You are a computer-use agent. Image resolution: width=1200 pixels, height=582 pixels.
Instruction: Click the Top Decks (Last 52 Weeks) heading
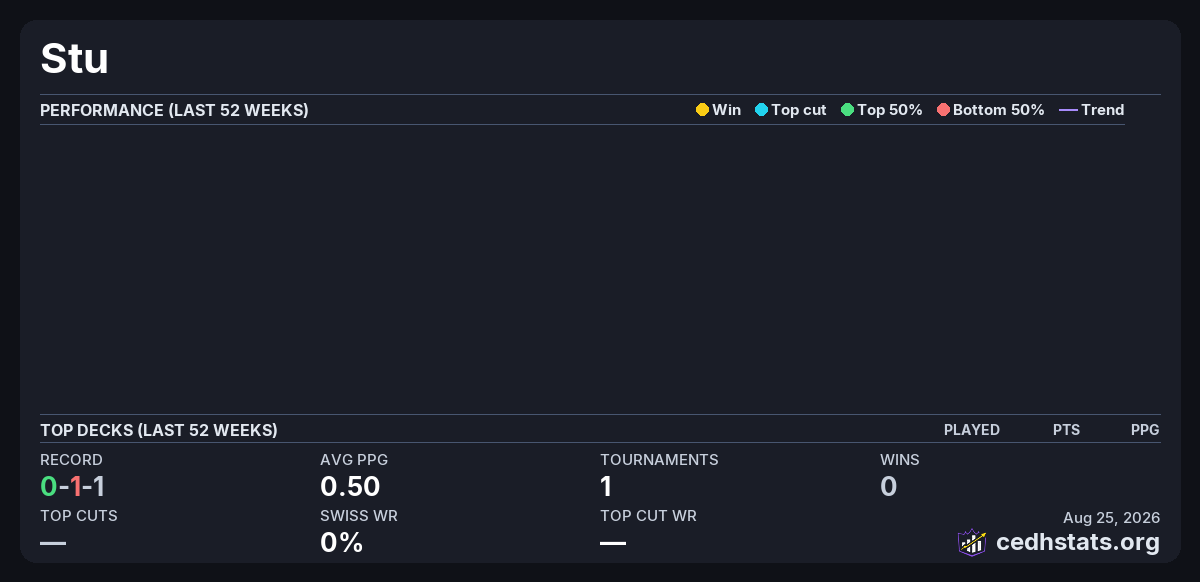coord(159,430)
